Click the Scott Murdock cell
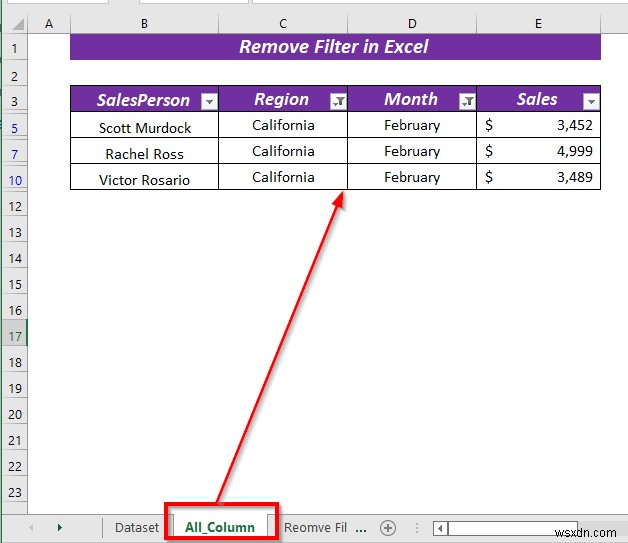 [144, 125]
